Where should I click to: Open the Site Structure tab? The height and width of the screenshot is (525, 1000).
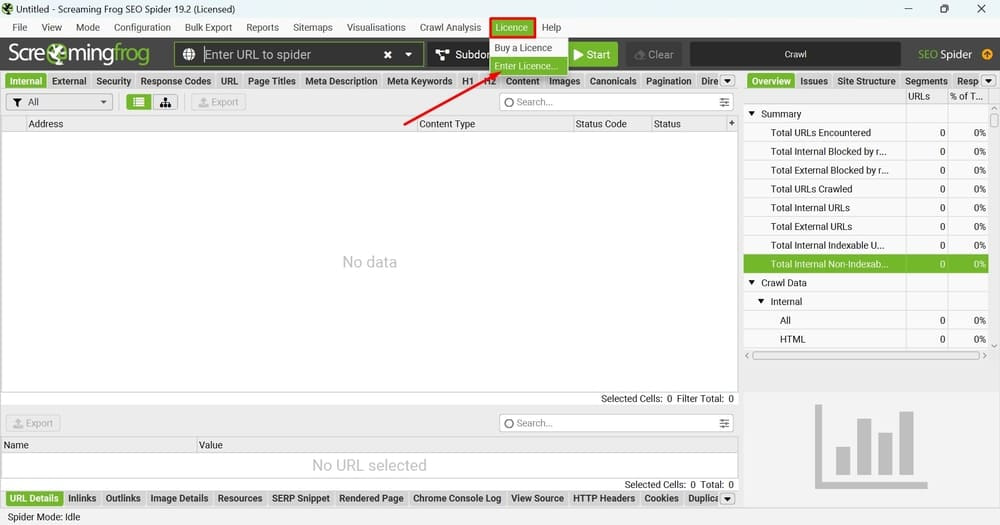866,81
